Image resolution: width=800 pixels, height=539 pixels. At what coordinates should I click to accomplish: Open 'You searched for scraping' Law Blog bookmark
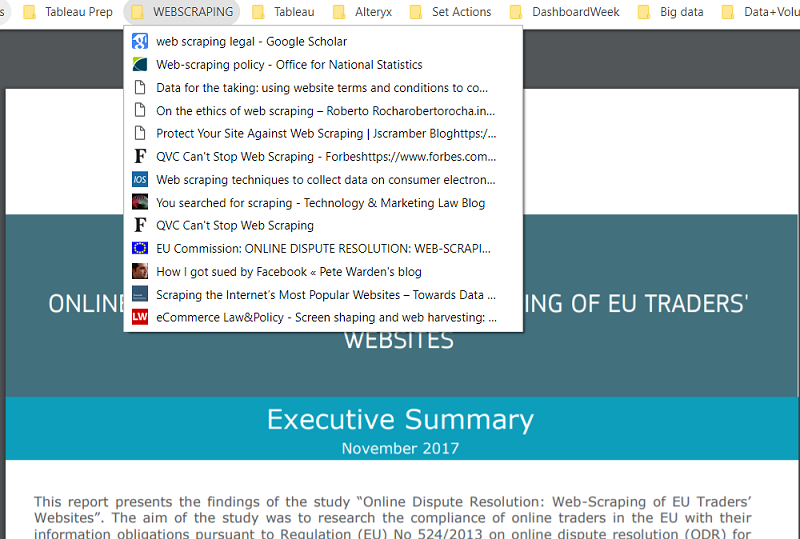(x=323, y=202)
